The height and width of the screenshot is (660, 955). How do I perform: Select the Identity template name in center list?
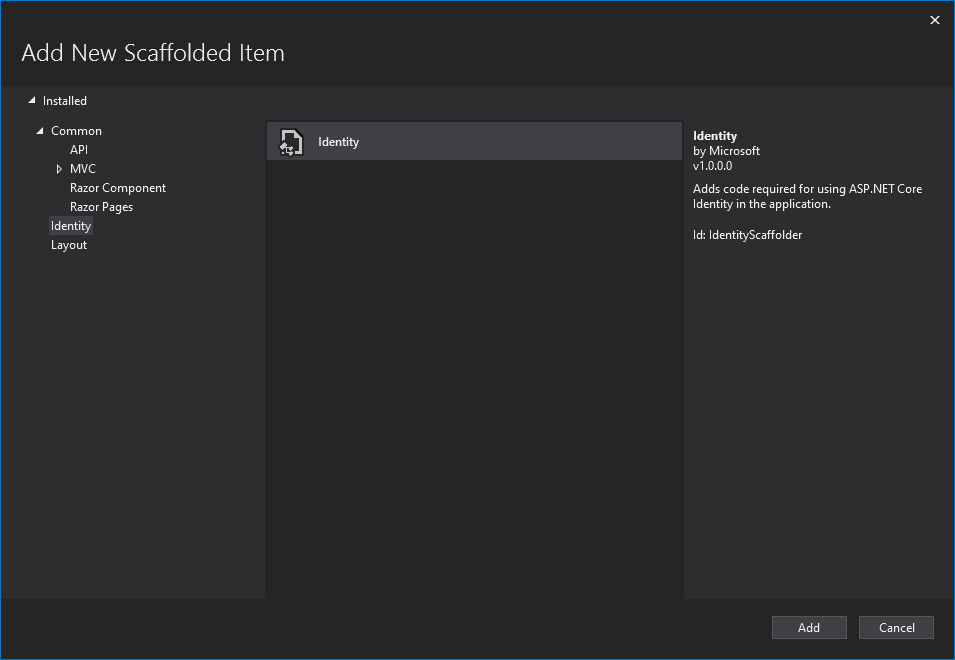338,142
